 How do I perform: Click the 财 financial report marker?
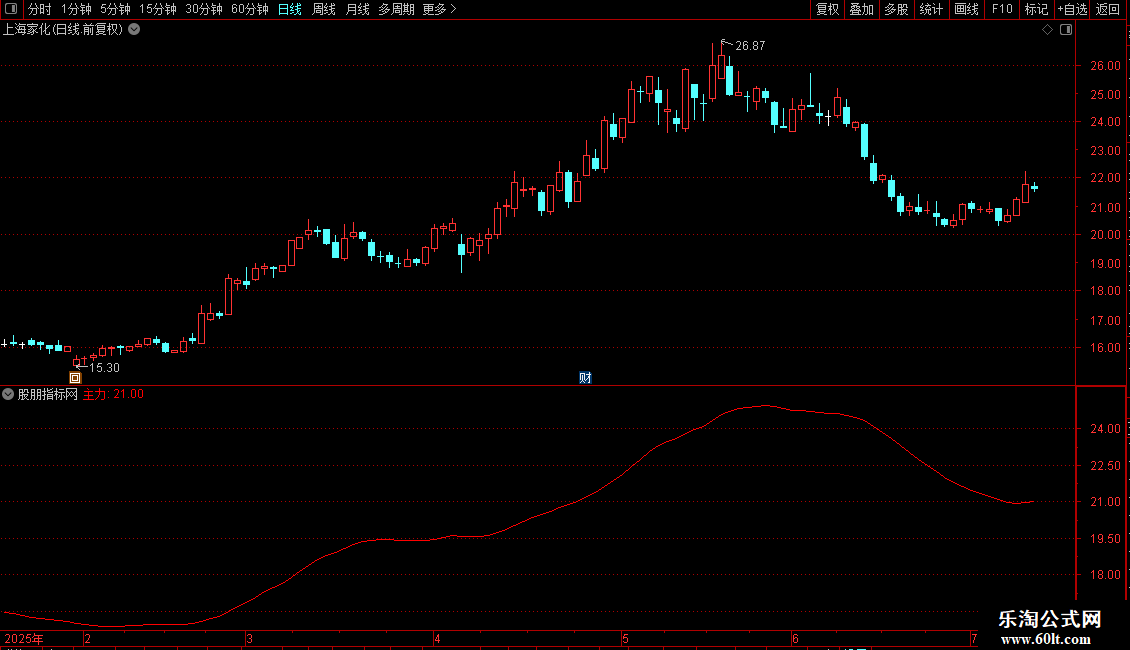click(x=585, y=378)
